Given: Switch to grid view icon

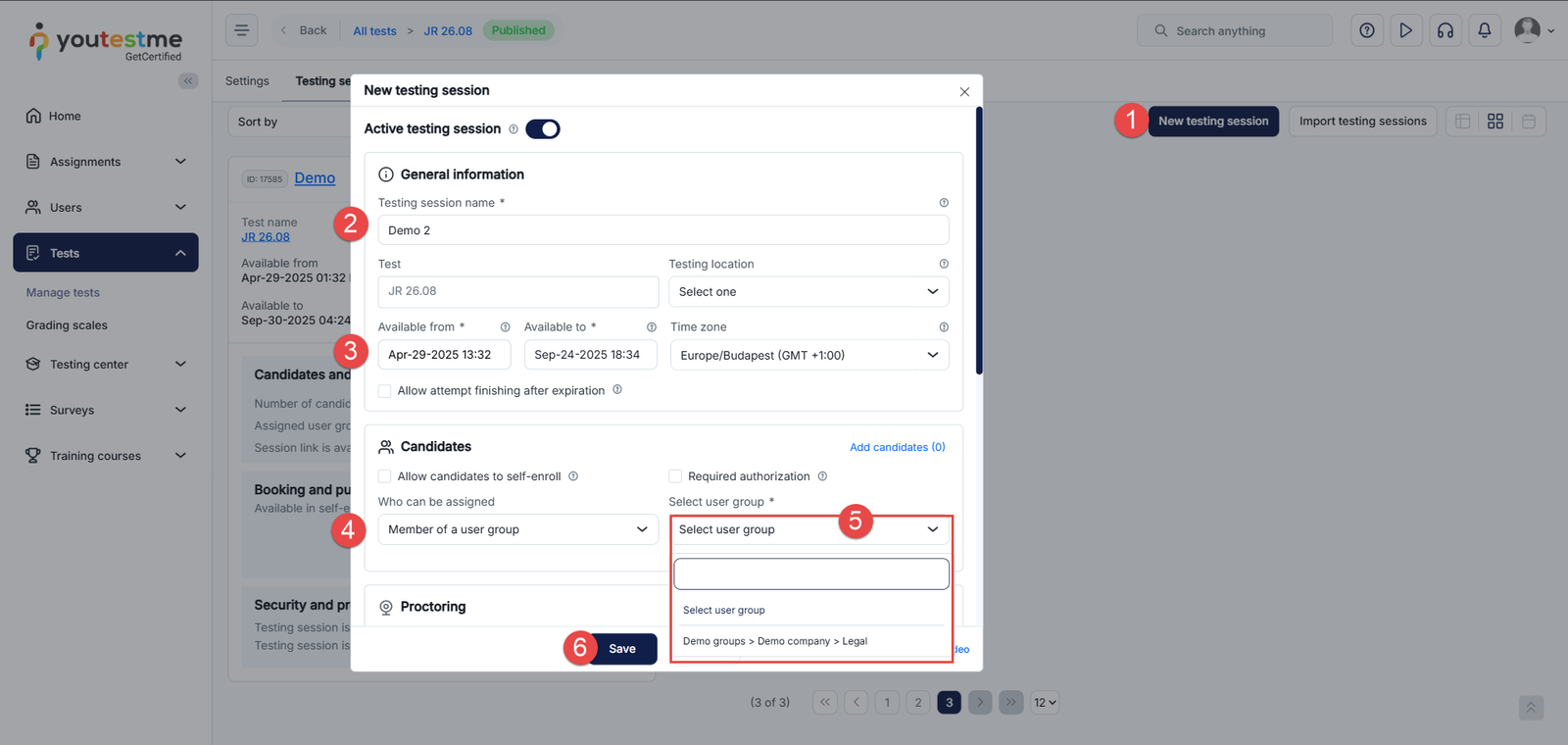Looking at the screenshot, I should point(1495,122).
